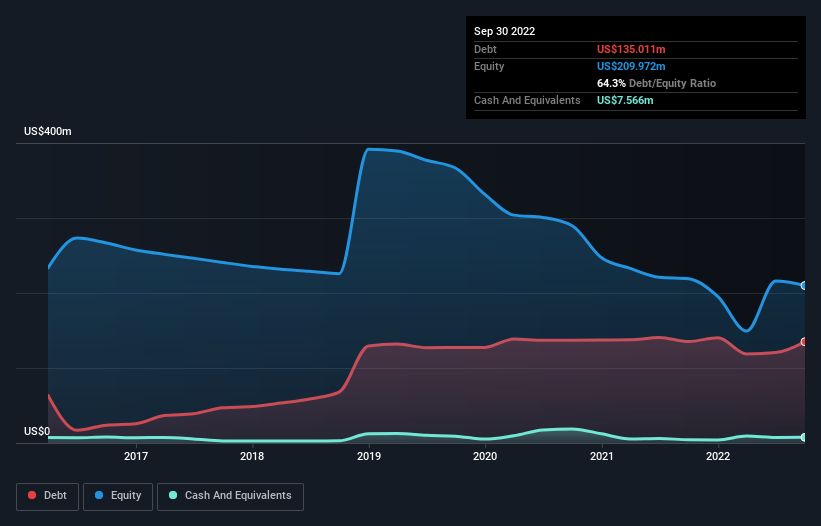This screenshot has height=526, width=821.
Task: Click the Sep 30 2022 tooltip date
Action: pos(504,31)
